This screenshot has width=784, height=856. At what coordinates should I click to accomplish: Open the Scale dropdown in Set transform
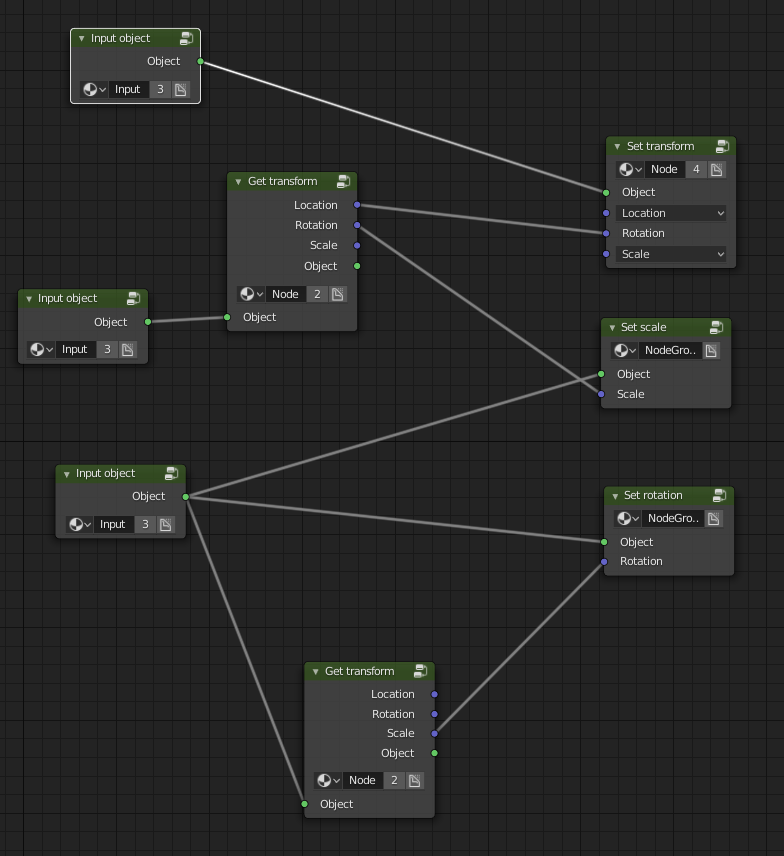point(671,254)
